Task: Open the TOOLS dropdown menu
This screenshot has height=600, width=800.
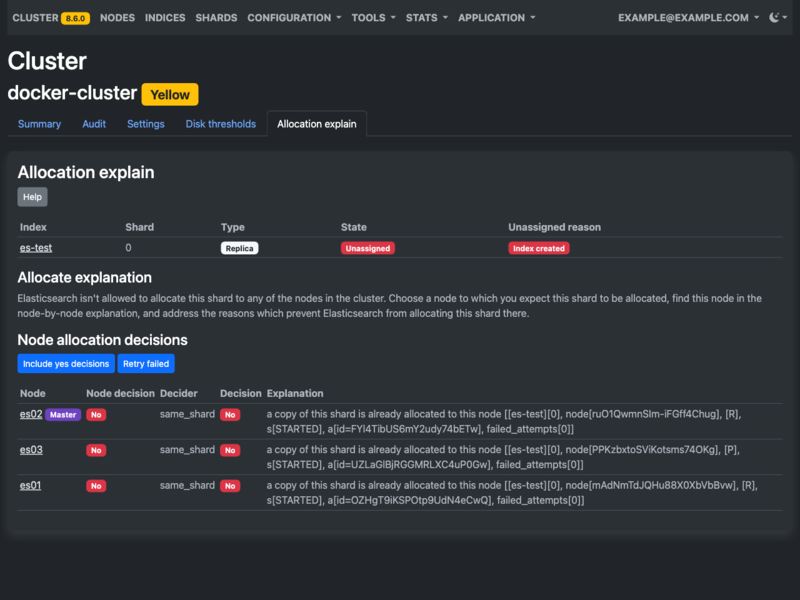Action: click(x=369, y=17)
